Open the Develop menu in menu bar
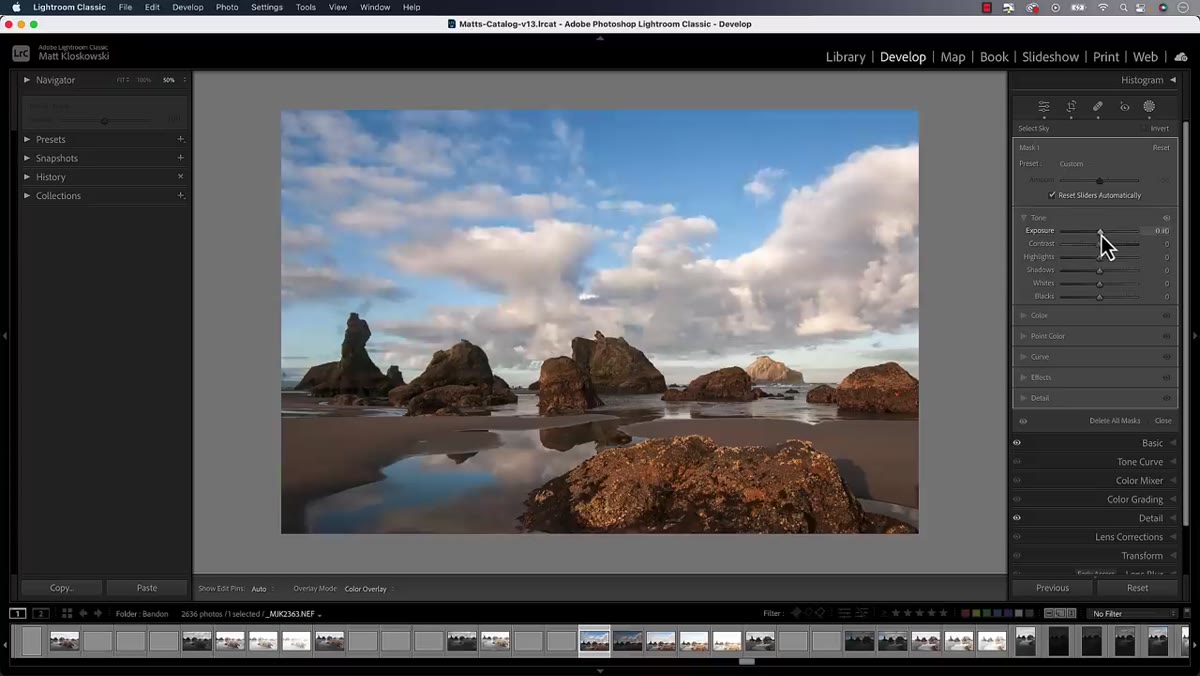The width and height of the screenshot is (1200, 676). [x=187, y=7]
